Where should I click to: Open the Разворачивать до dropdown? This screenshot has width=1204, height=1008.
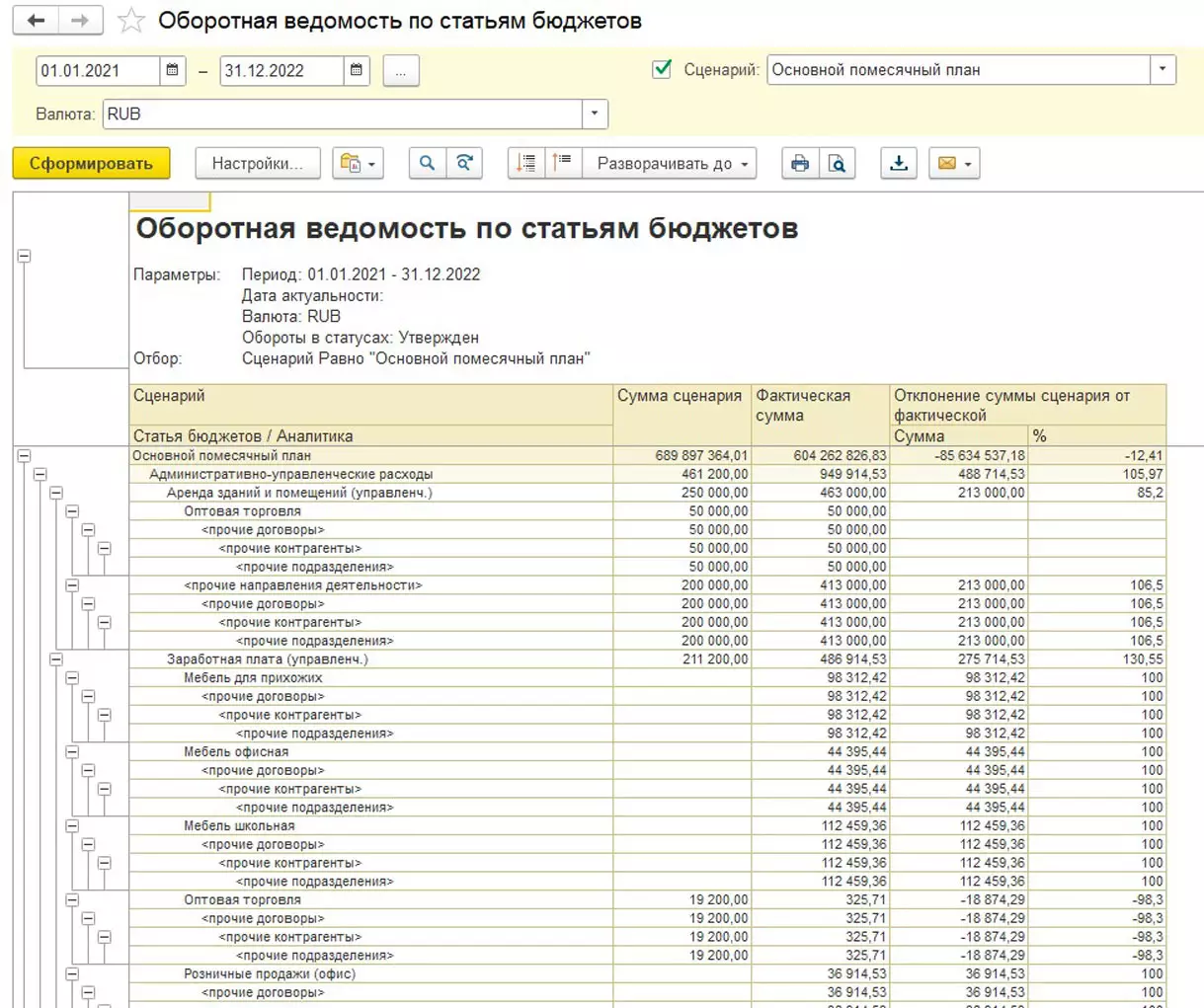click(670, 163)
